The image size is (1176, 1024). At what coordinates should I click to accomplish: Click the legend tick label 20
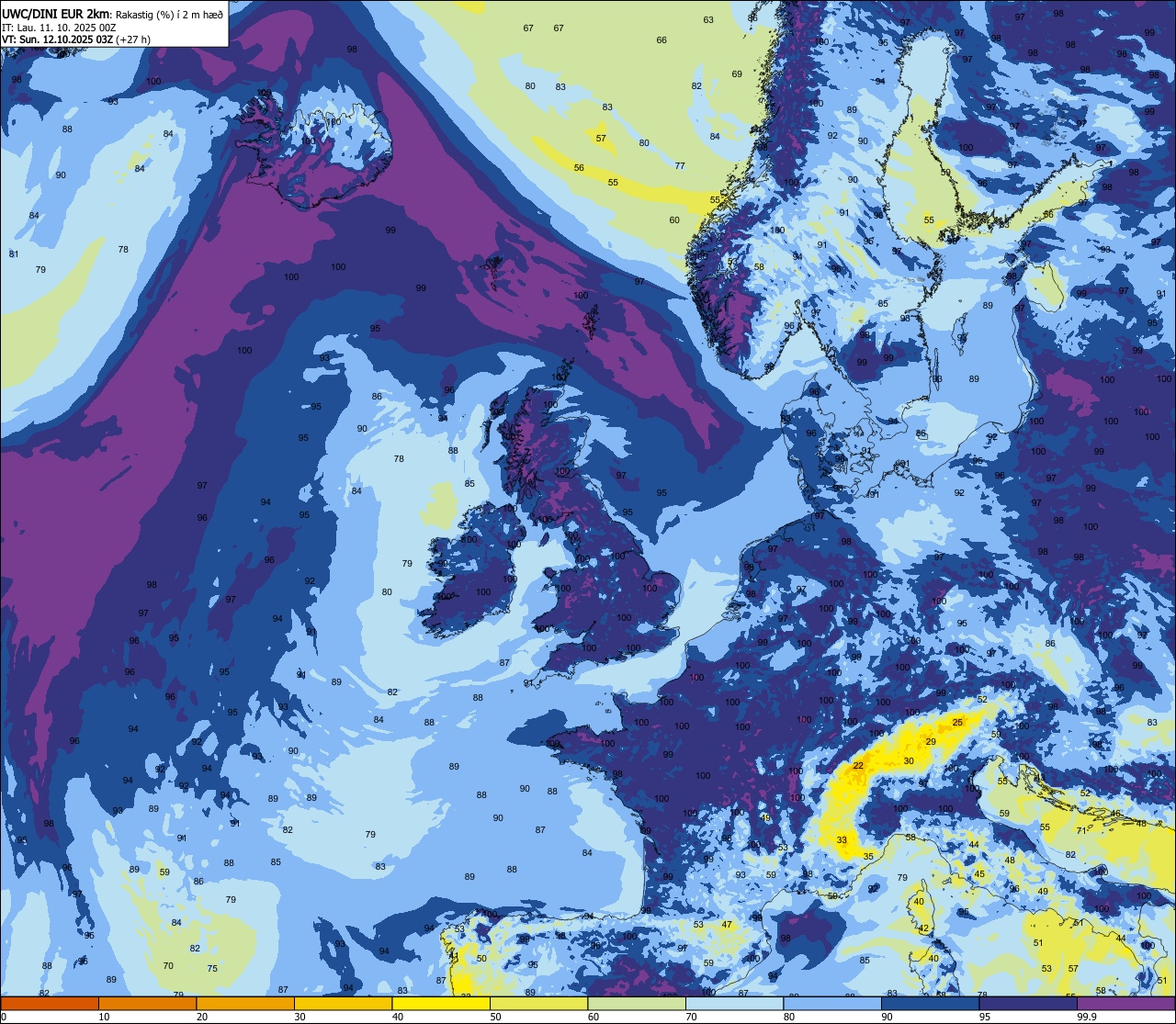pos(201,1017)
